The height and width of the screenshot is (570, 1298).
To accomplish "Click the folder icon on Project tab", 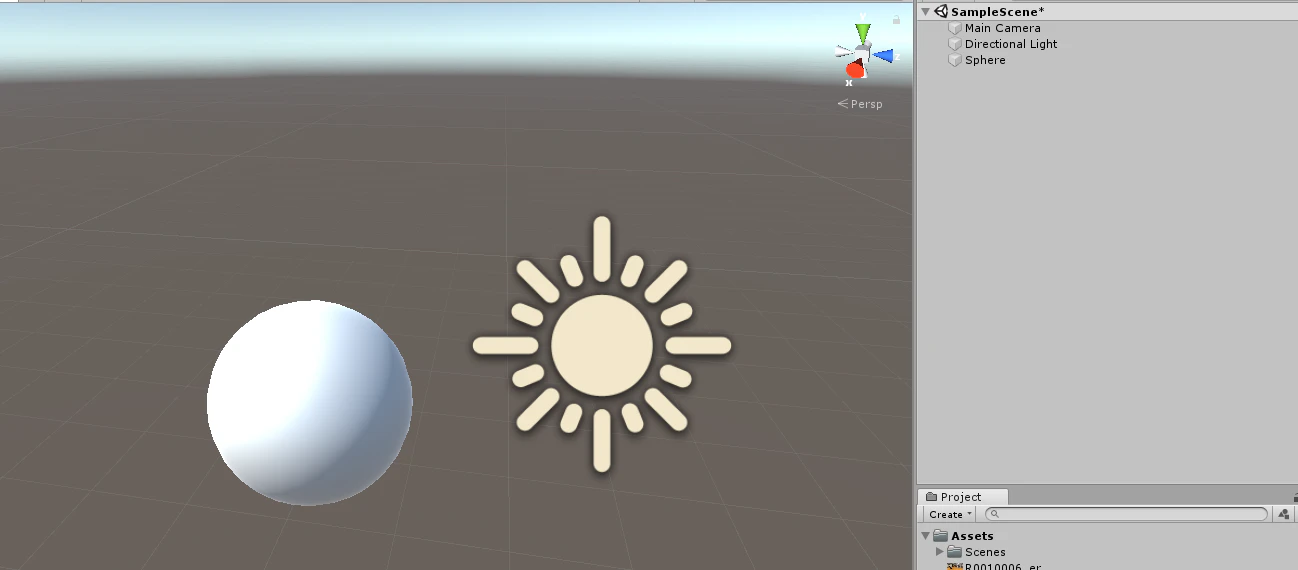I will pyautogui.click(x=931, y=497).
